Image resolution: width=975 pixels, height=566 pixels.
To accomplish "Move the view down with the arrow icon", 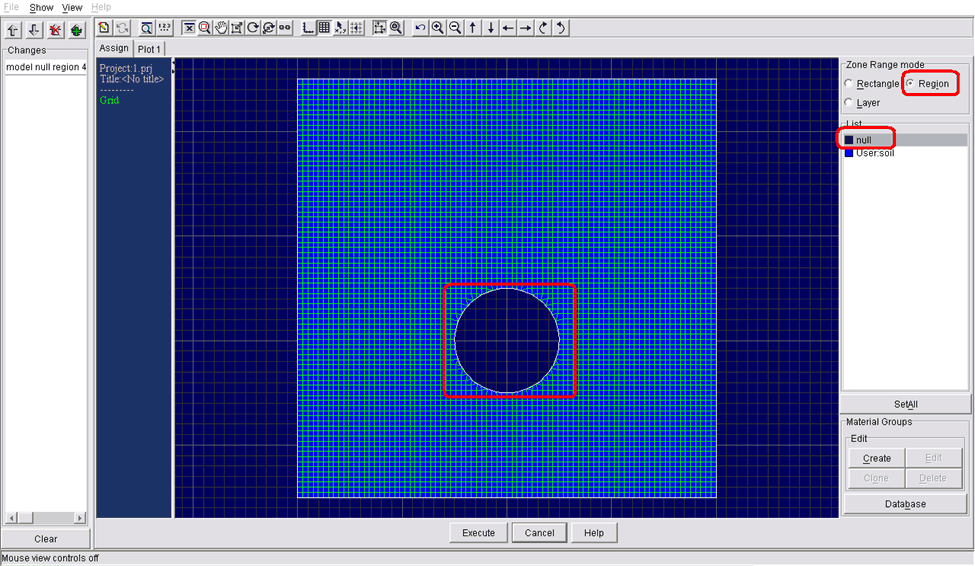I will (491, 27).
